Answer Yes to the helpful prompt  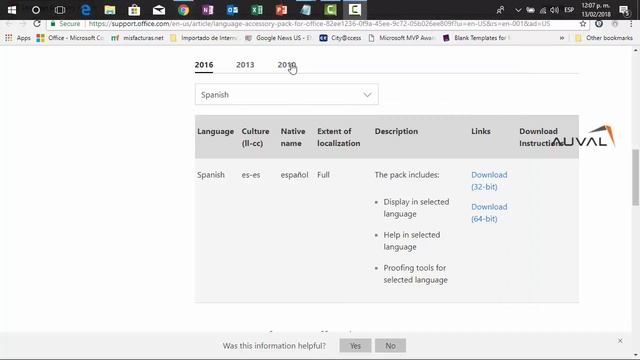[x=355, y=346]
